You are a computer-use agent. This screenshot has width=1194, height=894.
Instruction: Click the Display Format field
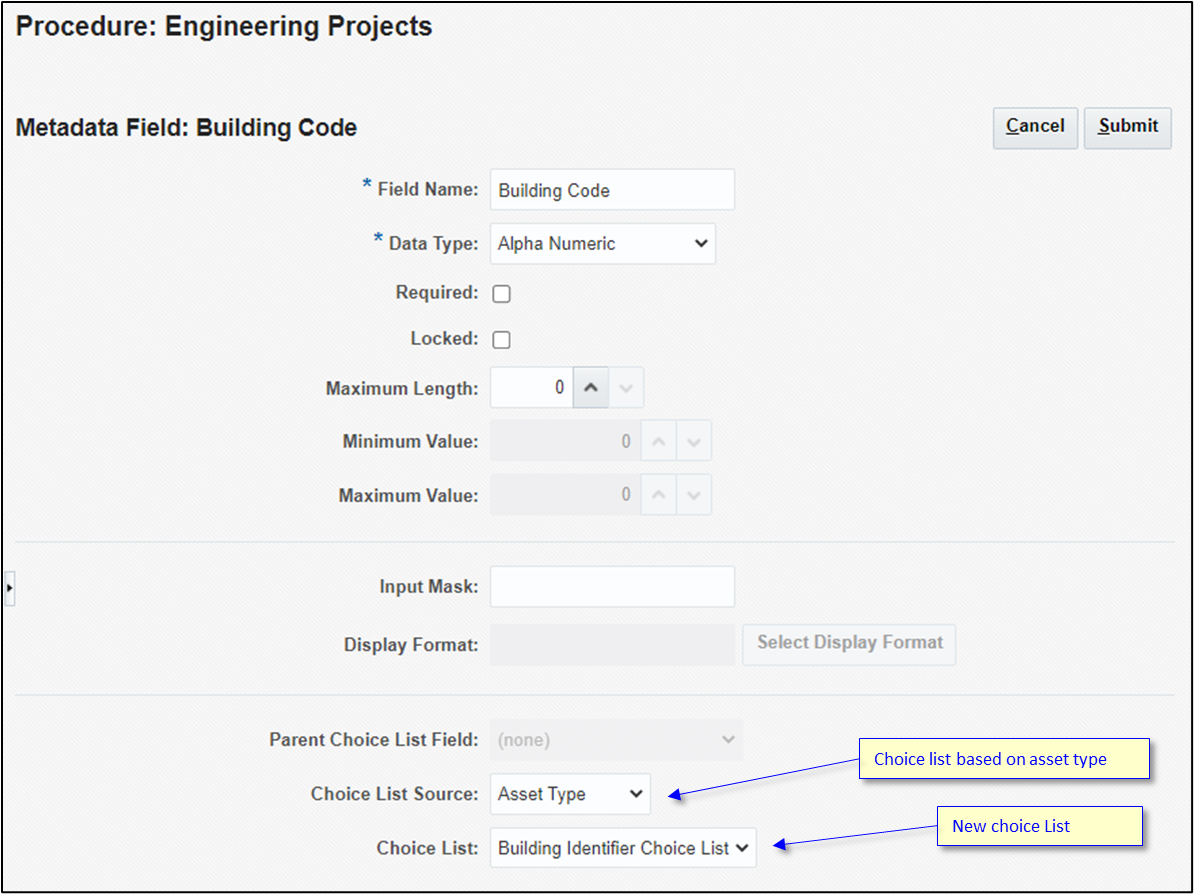tap(611, 644)
